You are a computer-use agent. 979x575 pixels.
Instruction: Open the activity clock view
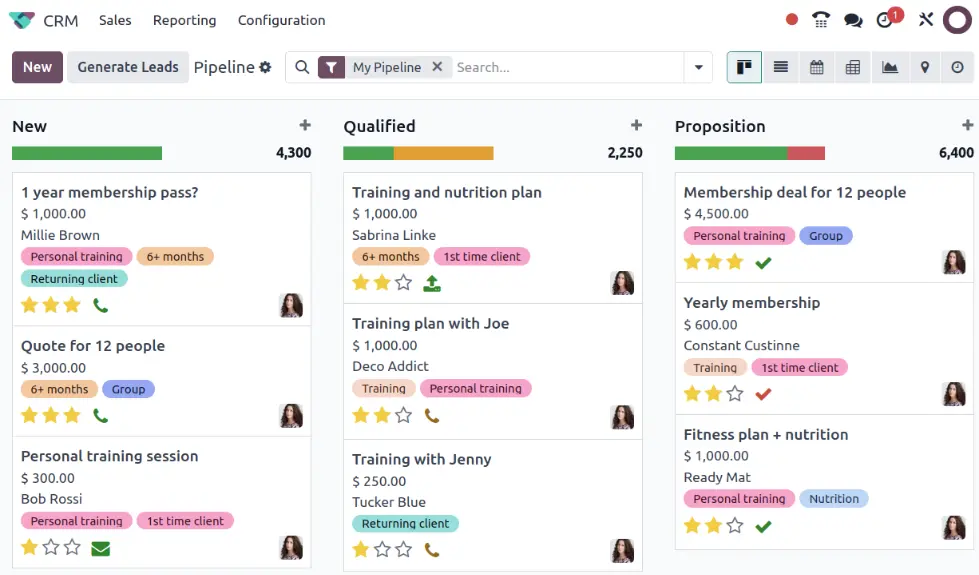click(x=957, y=67)
